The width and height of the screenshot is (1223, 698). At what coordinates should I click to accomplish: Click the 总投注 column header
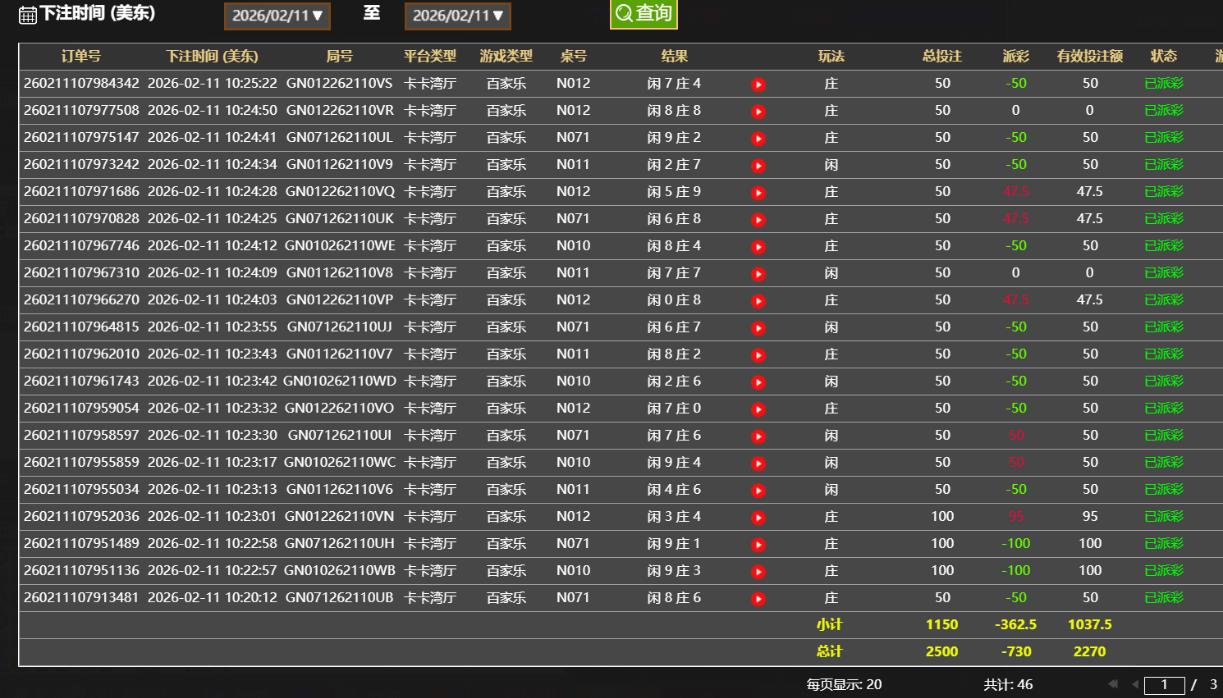coord(942,56)
